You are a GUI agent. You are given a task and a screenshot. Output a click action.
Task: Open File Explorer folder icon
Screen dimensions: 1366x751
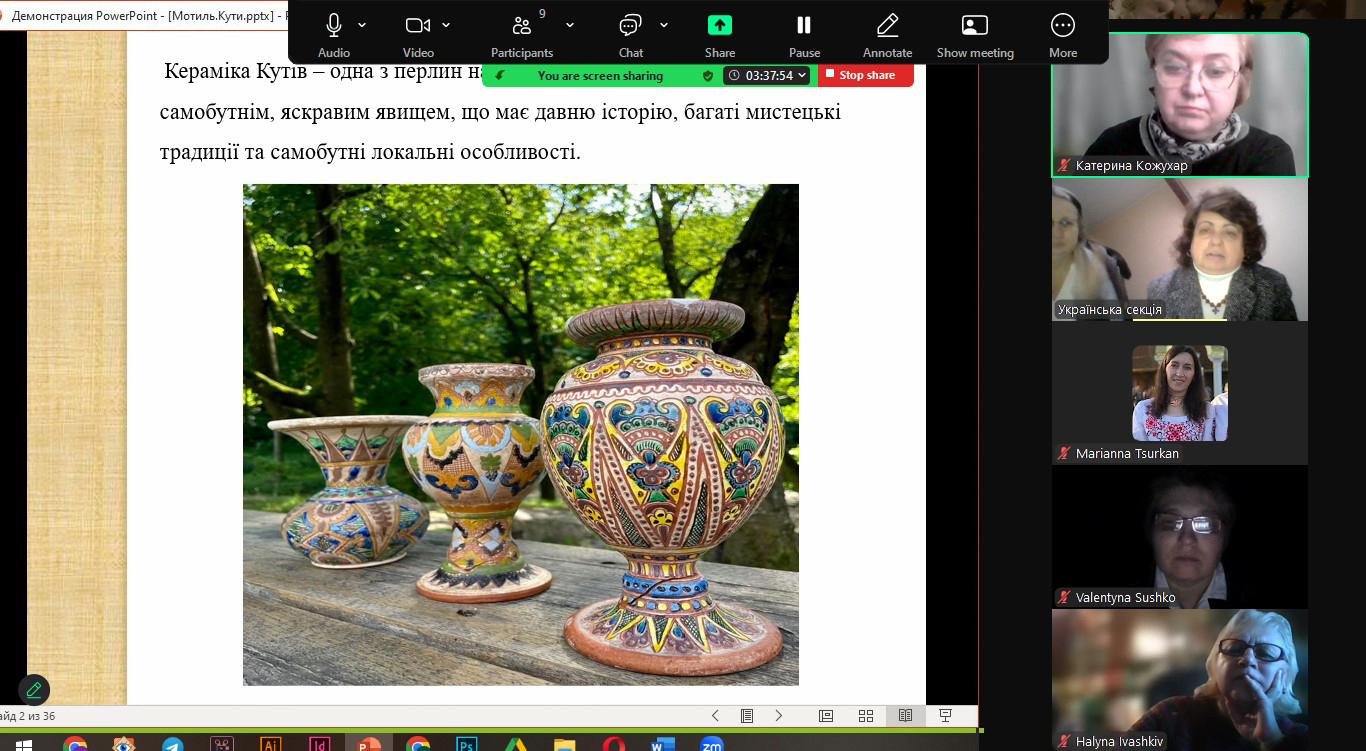565,744
